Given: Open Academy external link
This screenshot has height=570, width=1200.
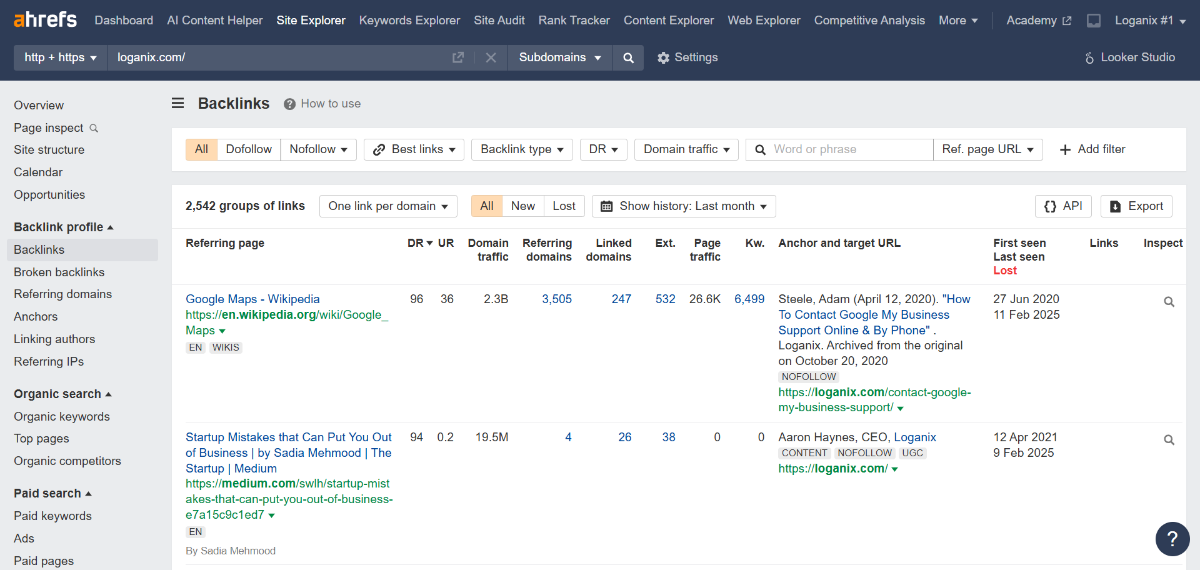Looking at the screenshot, I should [1038, 21].
